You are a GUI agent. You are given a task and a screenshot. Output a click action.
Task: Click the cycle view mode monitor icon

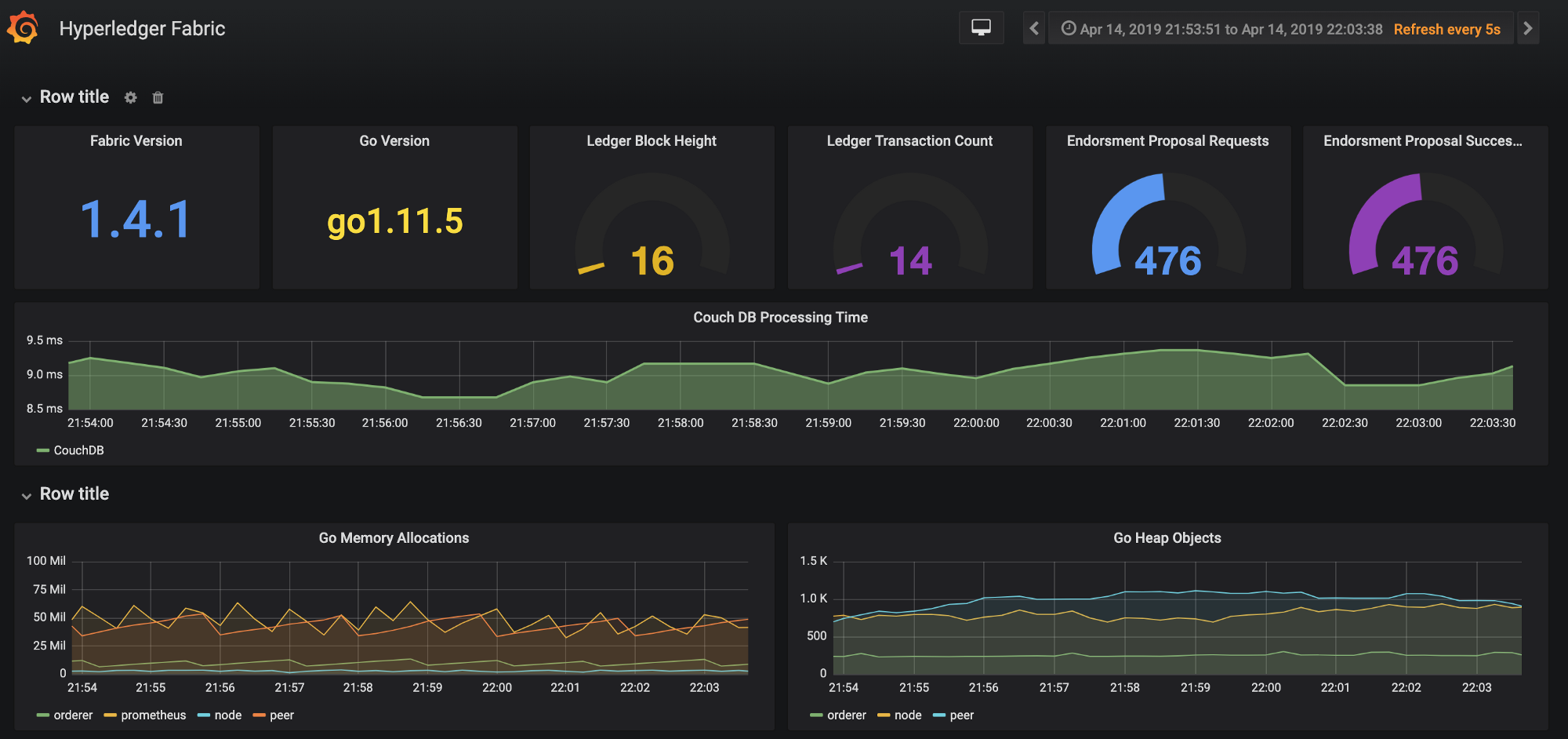[981, 28]
